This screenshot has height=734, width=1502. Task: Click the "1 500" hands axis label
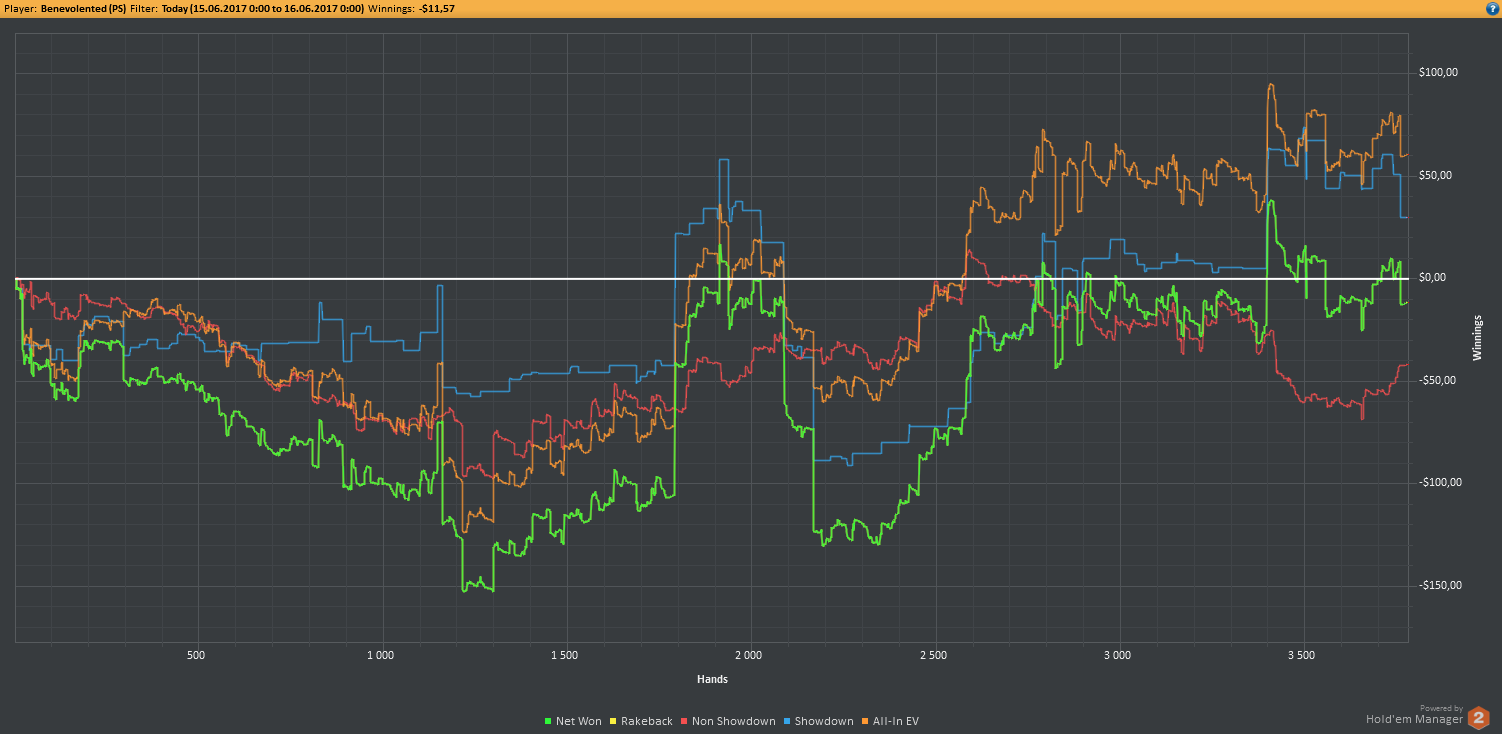(x=565, y=656)
